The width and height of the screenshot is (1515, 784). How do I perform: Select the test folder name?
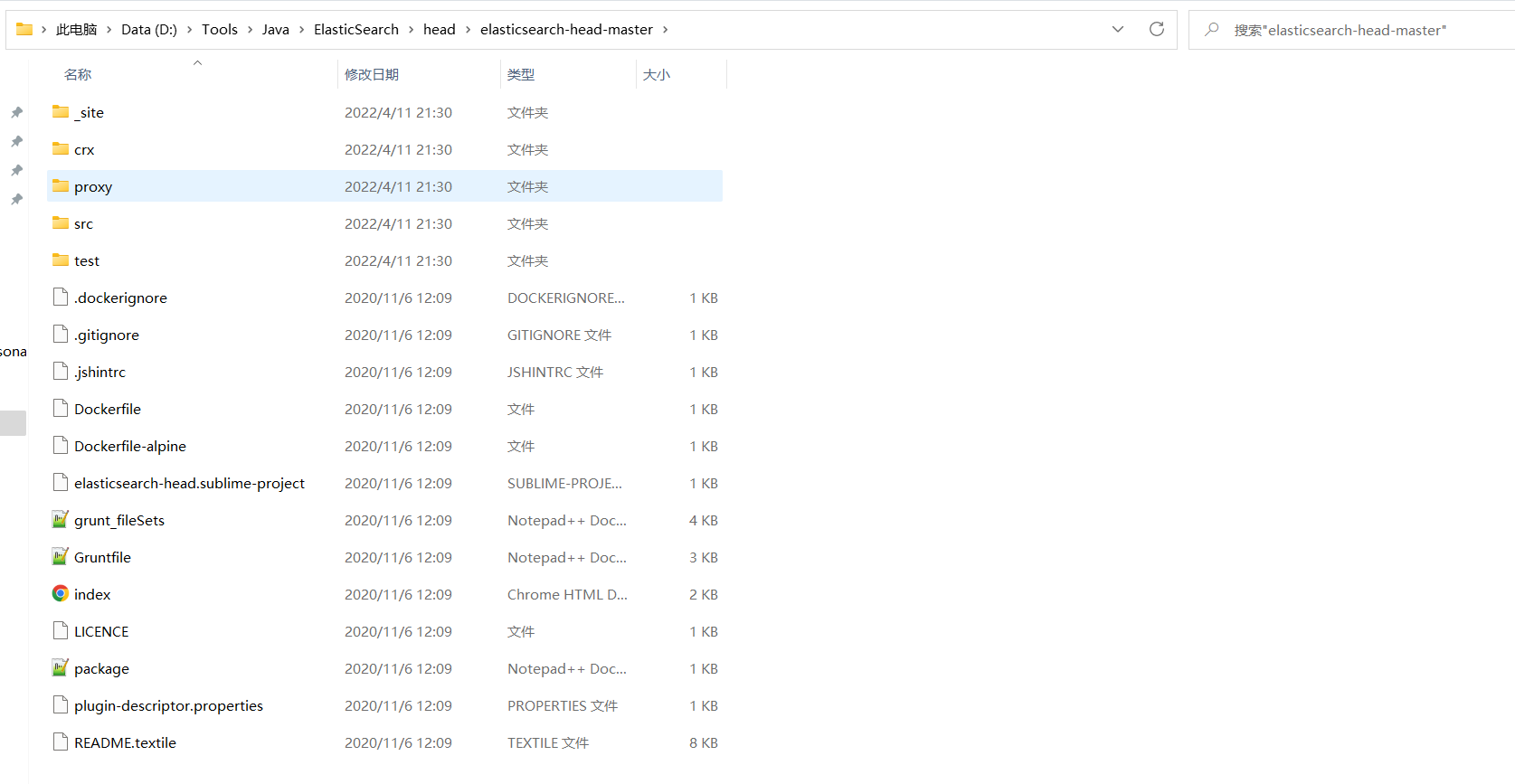coord(87,260)
